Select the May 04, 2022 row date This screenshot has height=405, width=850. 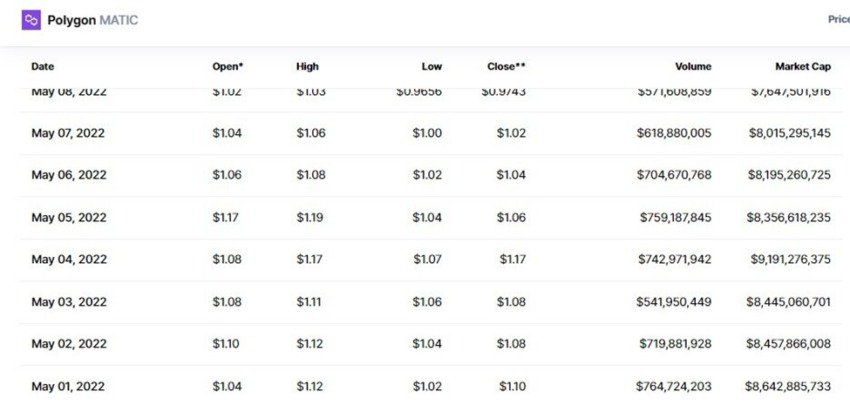click(69, 259)
